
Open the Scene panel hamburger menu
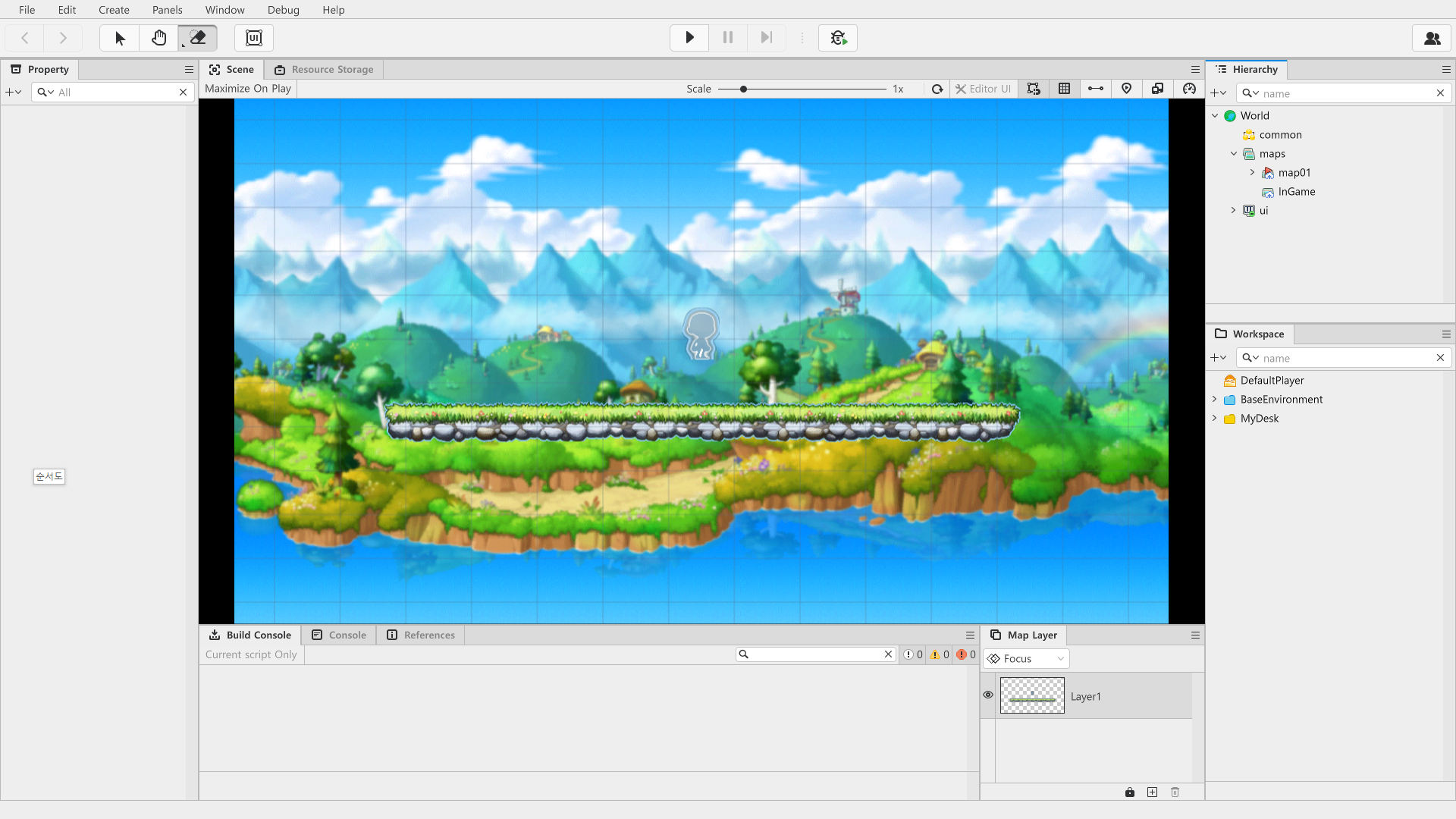(x=1195, y=69)
